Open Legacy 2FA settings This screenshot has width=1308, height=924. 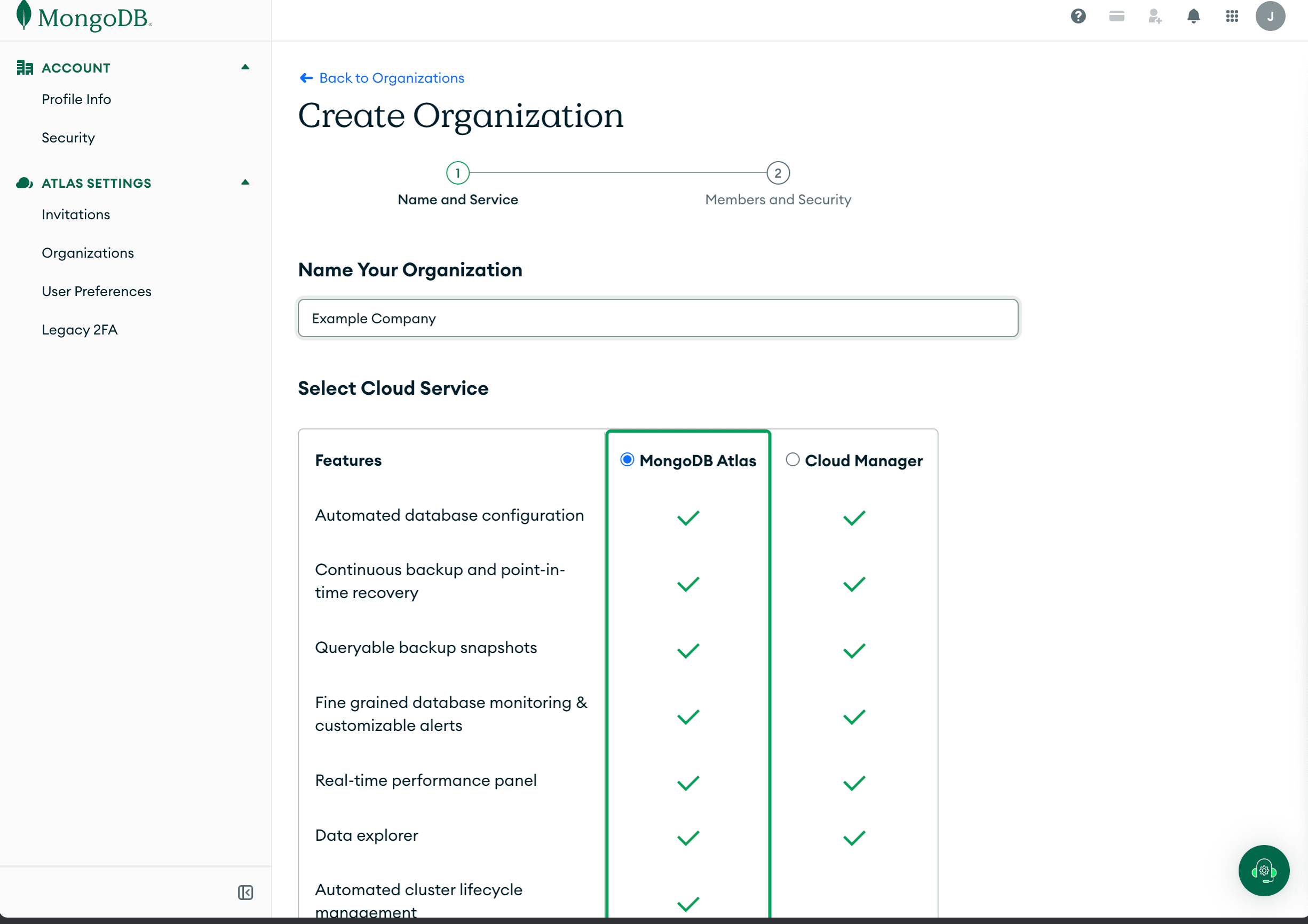(80, 330)
